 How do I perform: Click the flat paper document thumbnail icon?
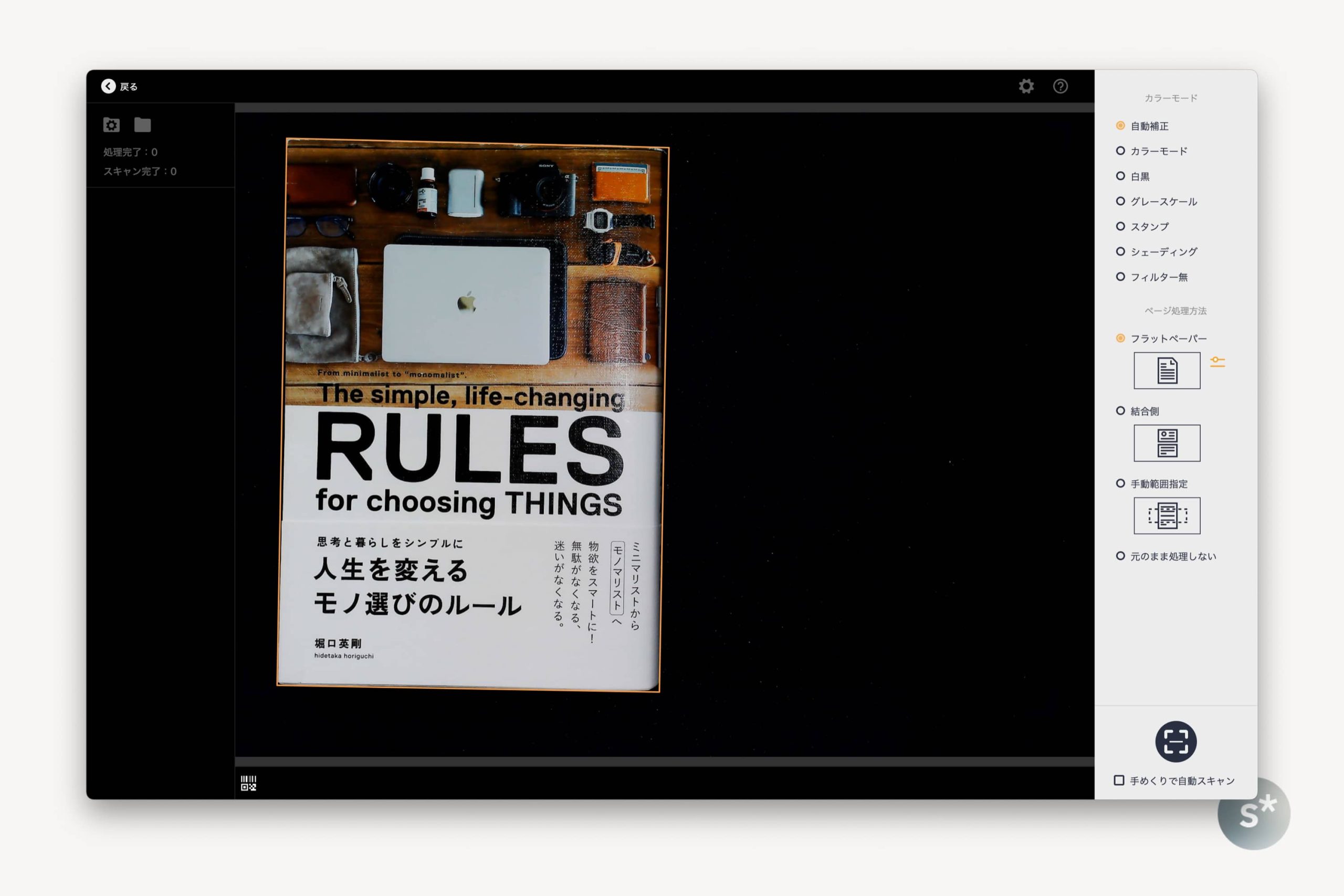(1167, 370)
